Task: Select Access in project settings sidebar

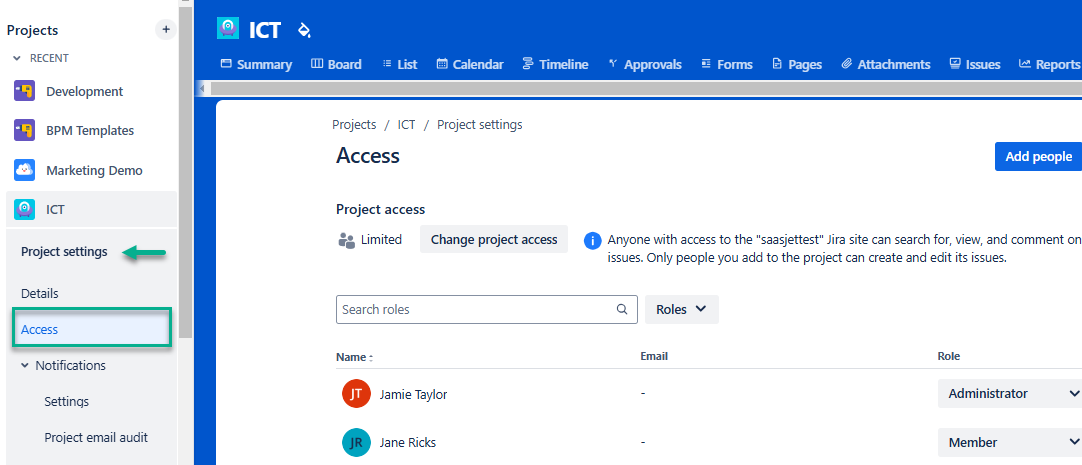Action: tap(92, 329)
